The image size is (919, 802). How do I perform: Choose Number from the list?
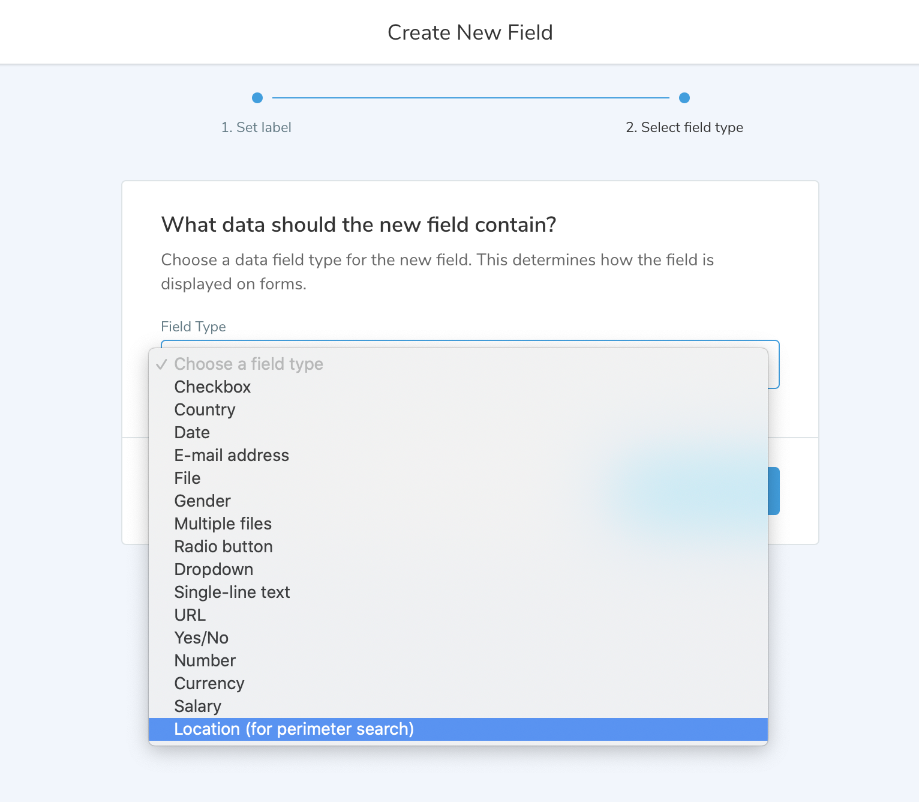[205, 661]
